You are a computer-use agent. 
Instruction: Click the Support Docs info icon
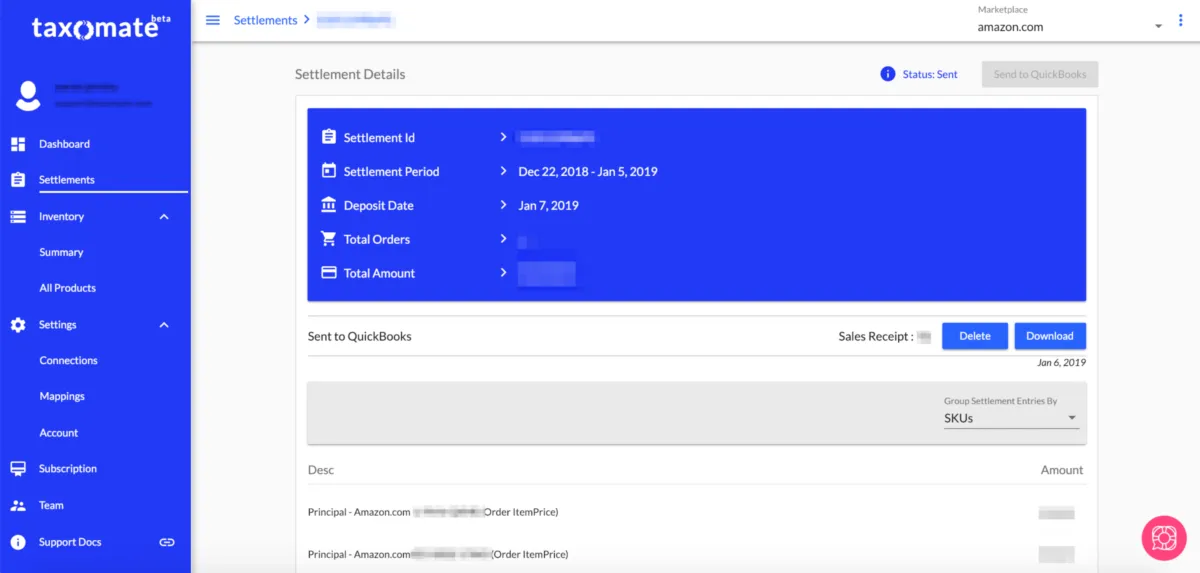[x=18, y=542]
